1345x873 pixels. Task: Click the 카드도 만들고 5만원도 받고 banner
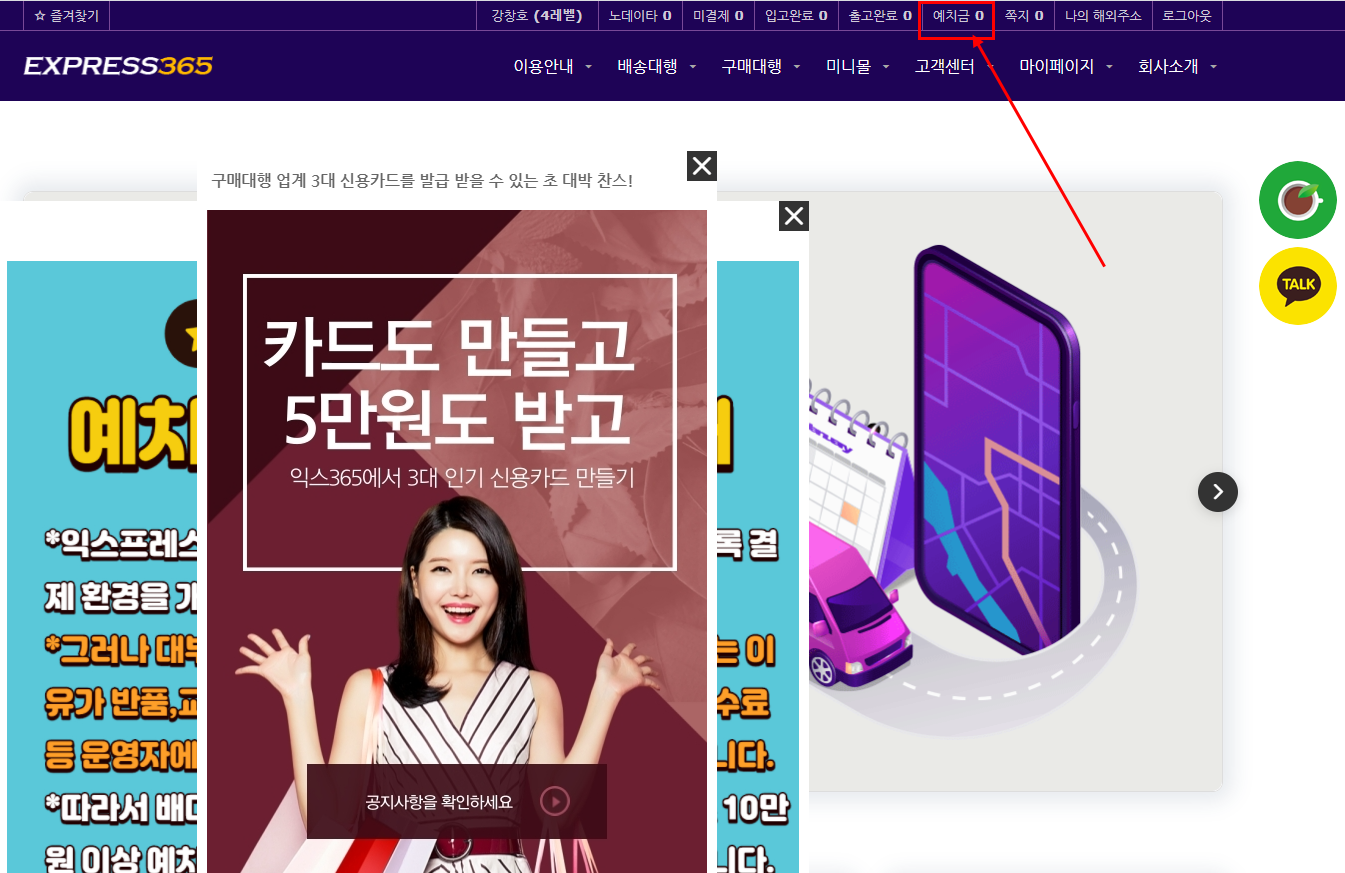click(x=457, y=542)
